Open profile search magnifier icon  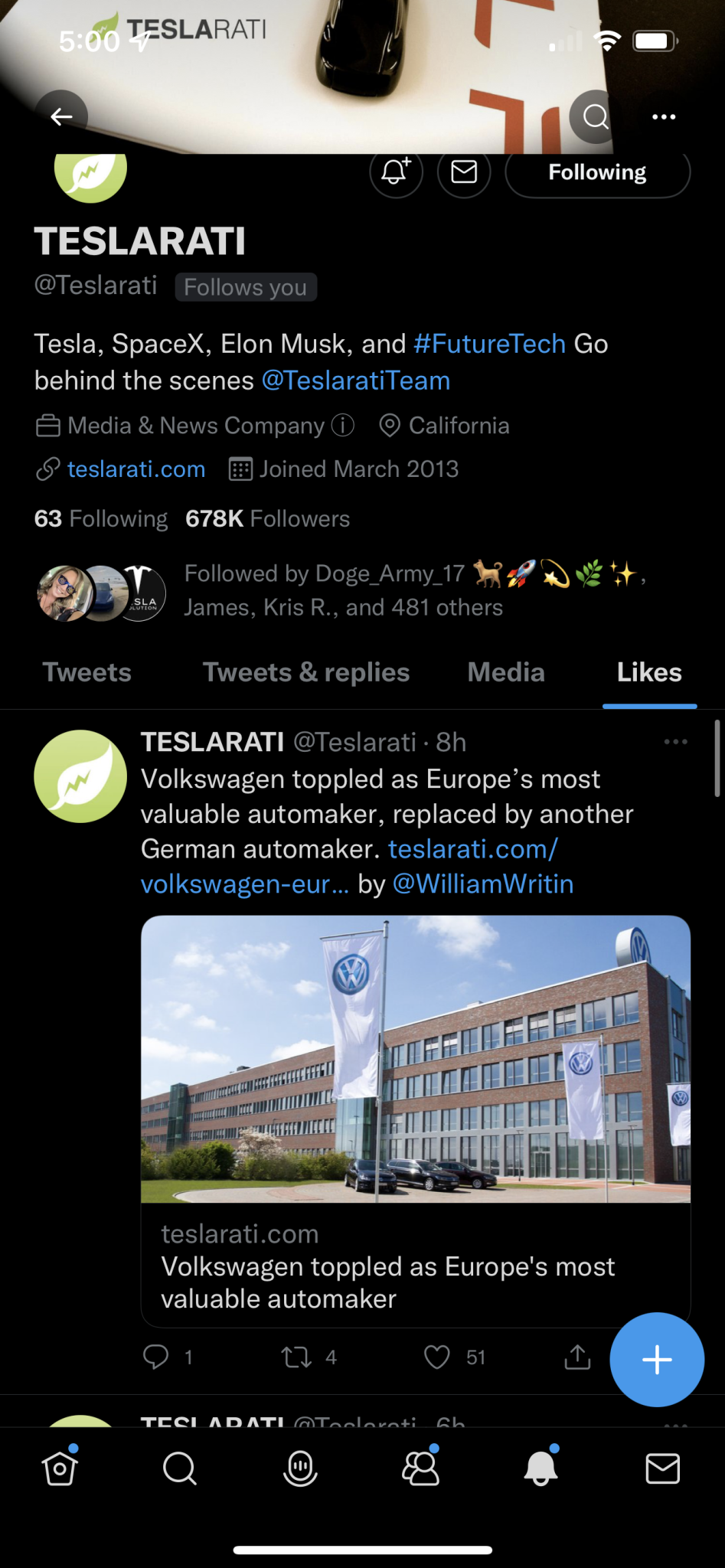[x=596, y=116]
